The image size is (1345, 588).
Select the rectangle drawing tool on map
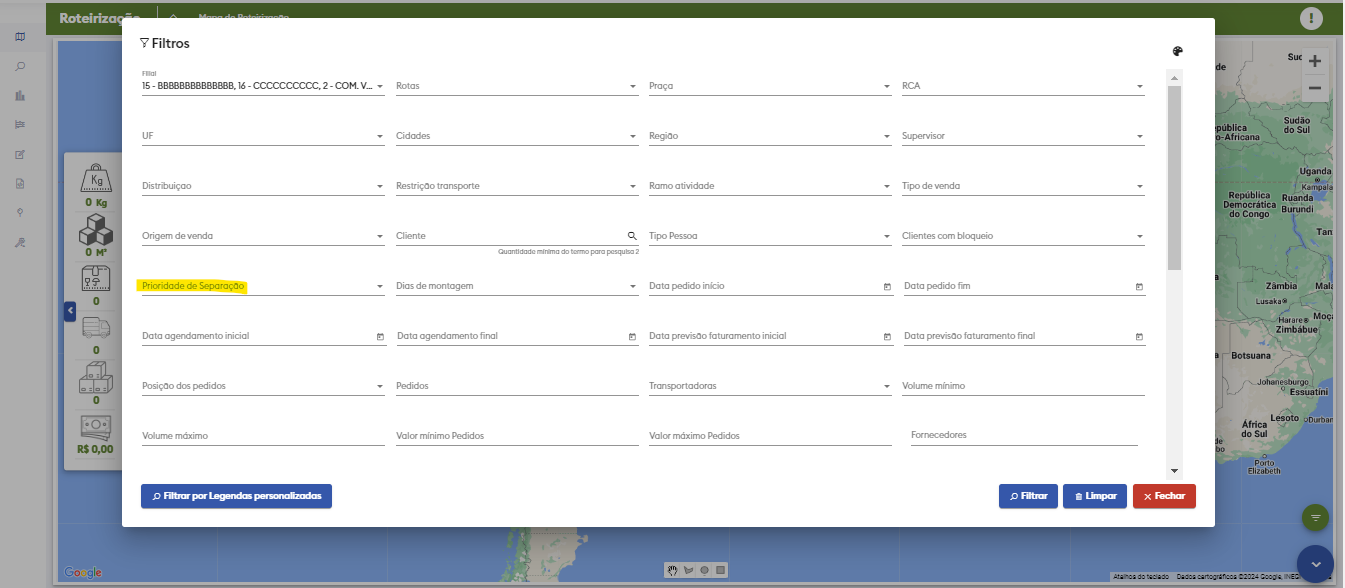tap(720, 570)
